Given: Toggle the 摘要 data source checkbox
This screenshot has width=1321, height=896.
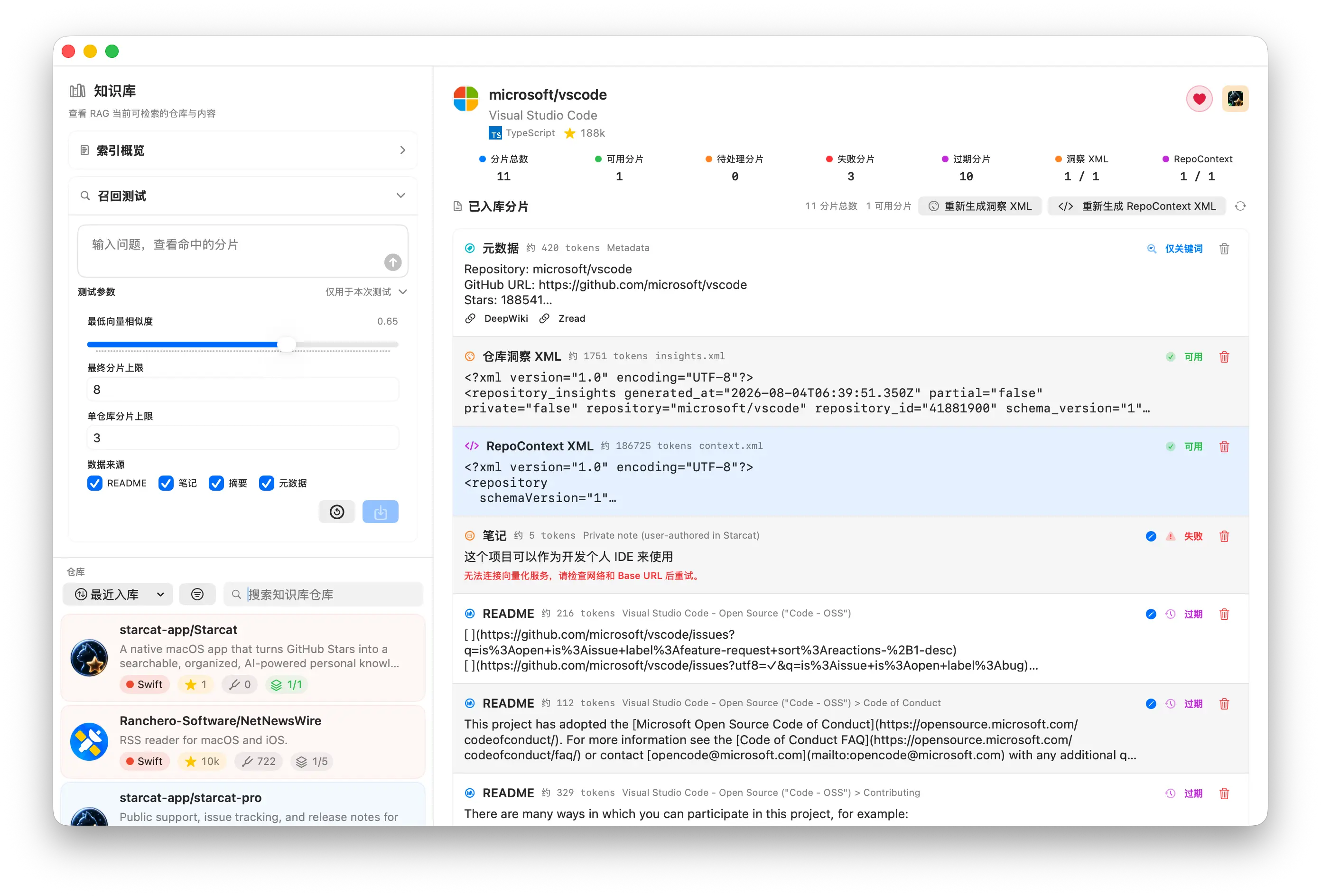Looking at the screenshot, I should tap(216, 483).
